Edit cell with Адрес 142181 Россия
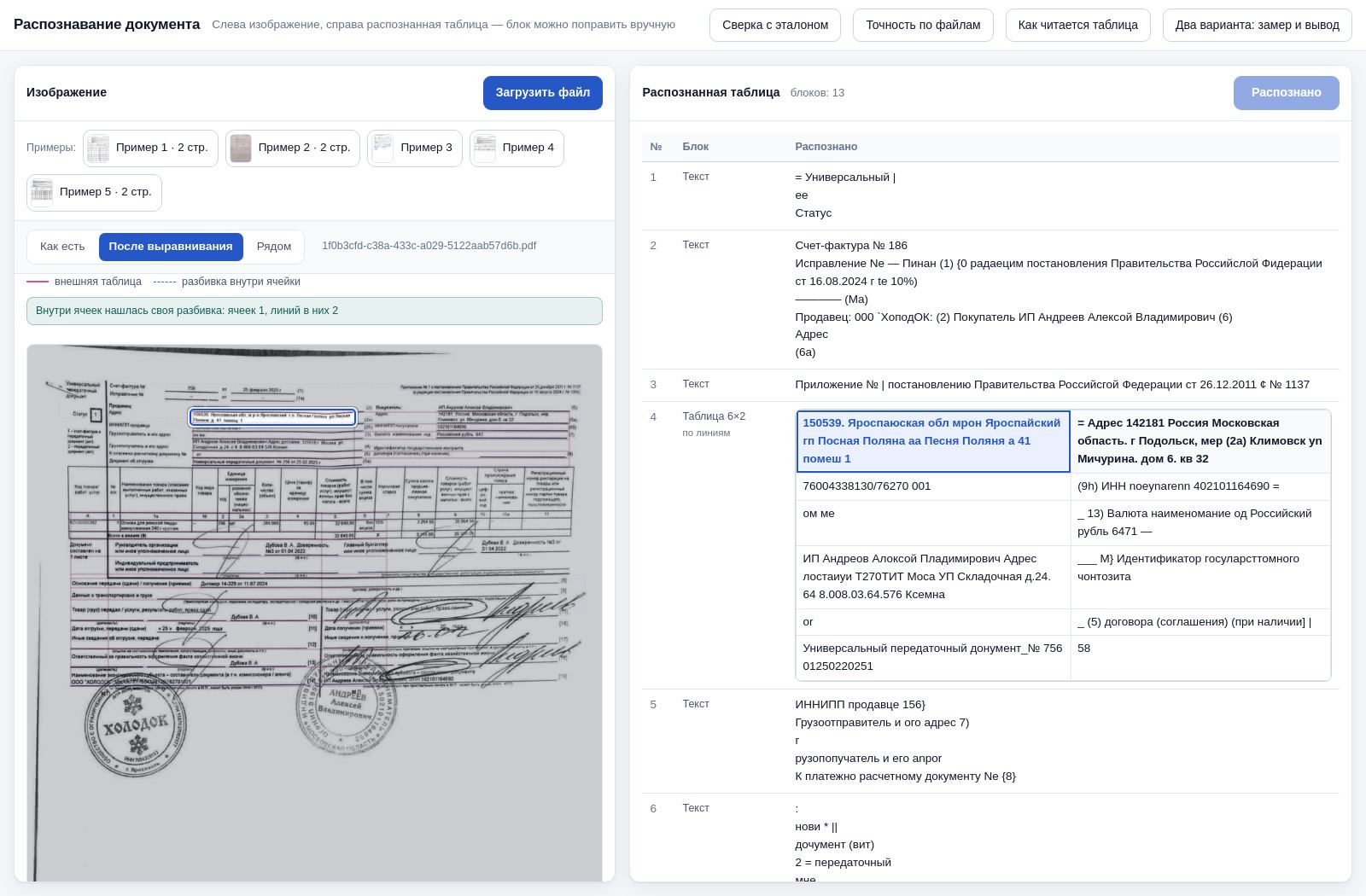 (x=1200, y=441)
